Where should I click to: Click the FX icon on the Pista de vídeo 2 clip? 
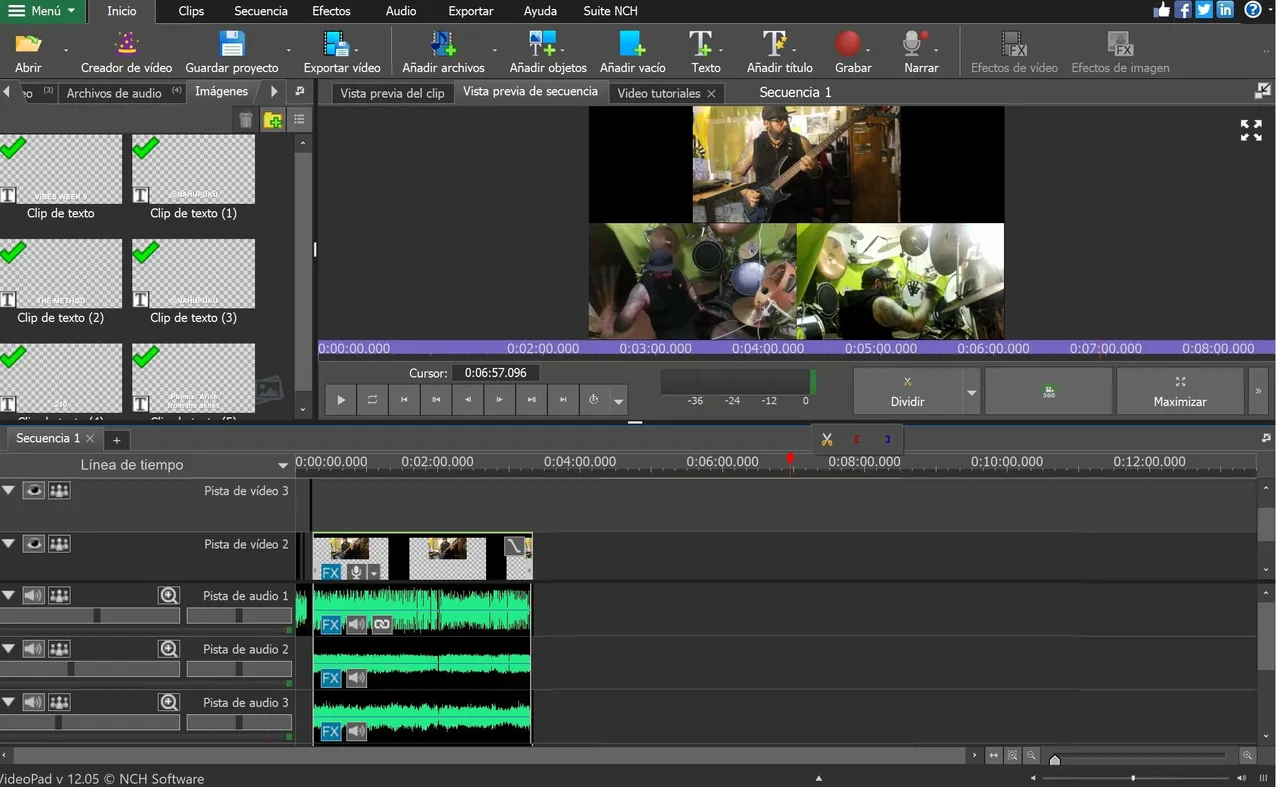click(330, 573)
